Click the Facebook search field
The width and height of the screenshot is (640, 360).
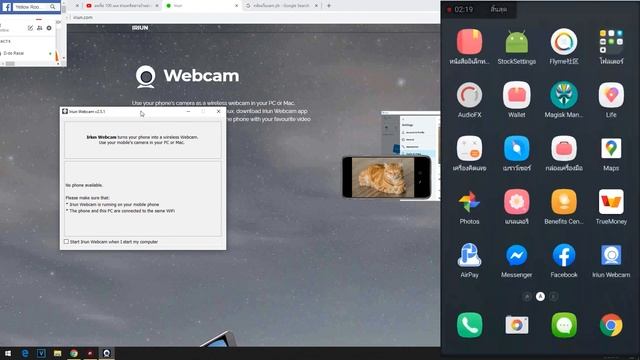(36, 7)
